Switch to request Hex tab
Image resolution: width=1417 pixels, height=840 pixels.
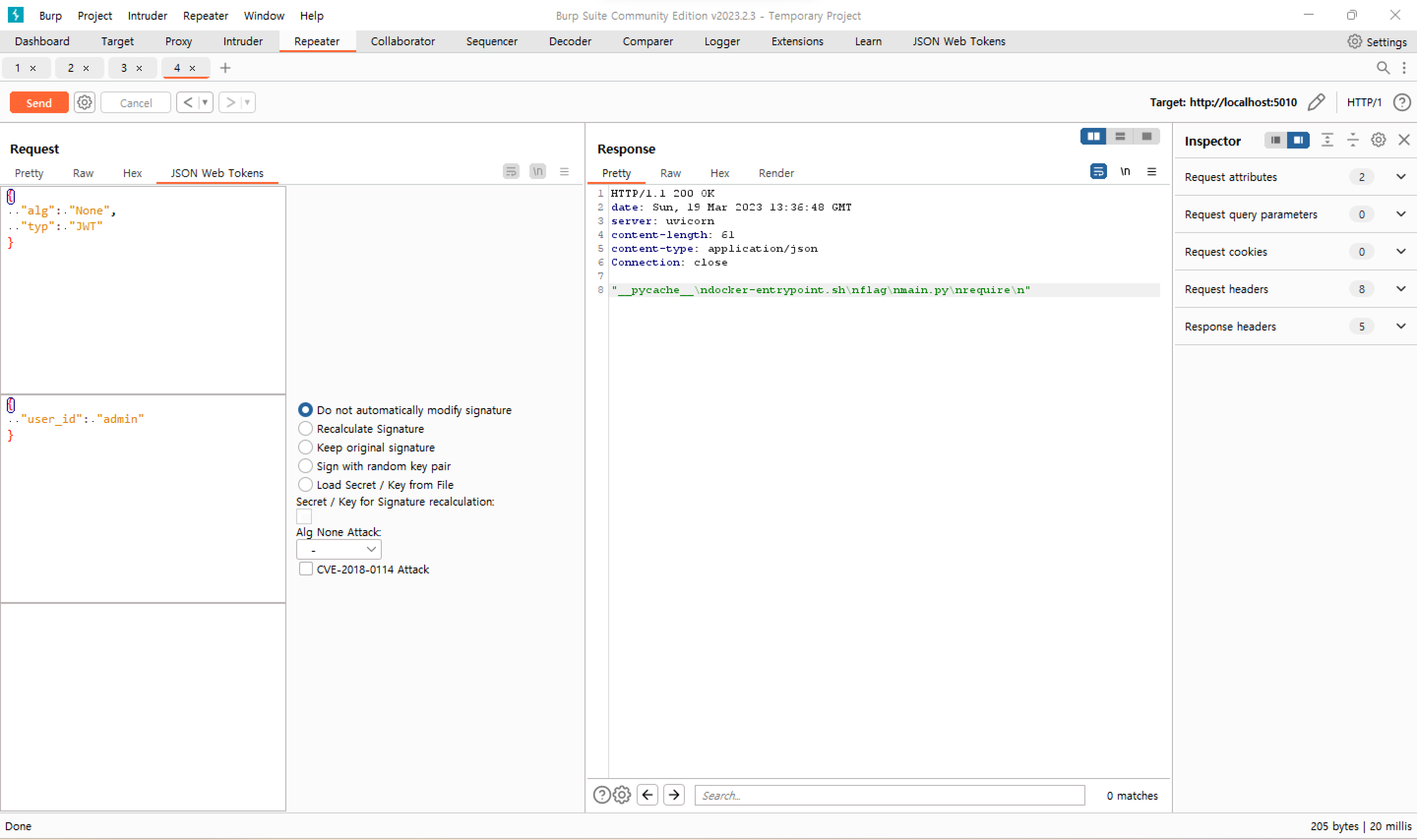(132, 173)
